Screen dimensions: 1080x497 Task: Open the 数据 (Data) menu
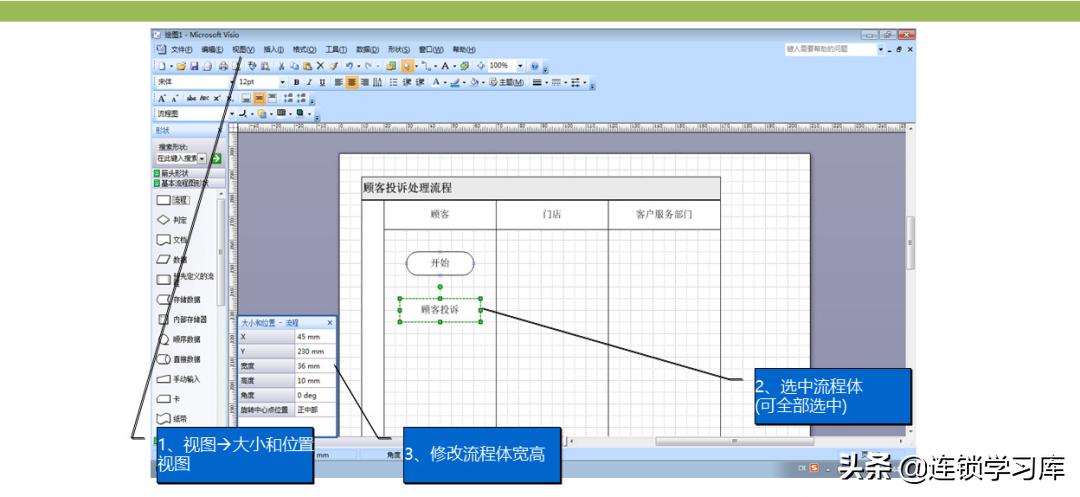(x=367, y=50)
